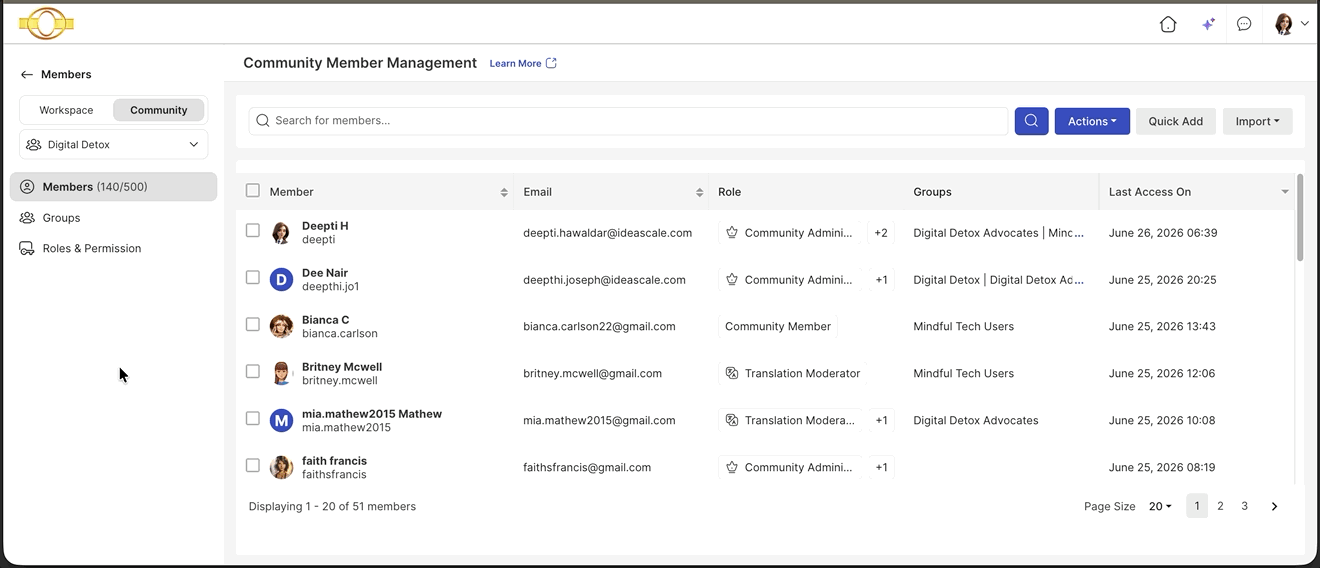Click email deepti.hawaldar@ideascale.com
The height and width of the screenshot is (568, 1320).
[608, 233]
